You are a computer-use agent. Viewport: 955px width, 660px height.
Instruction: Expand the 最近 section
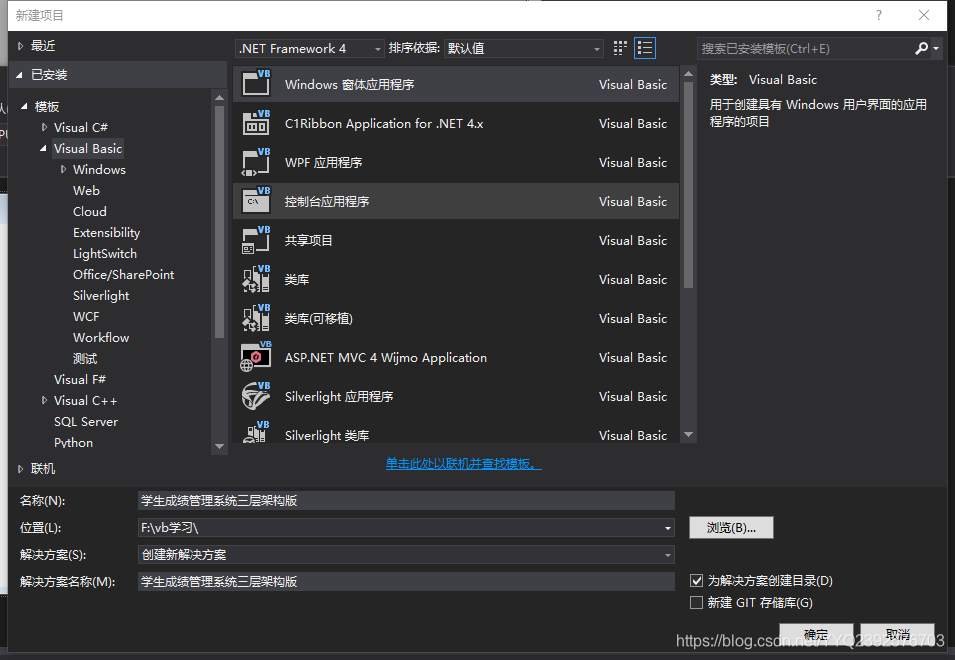click(x=20, y=46)
